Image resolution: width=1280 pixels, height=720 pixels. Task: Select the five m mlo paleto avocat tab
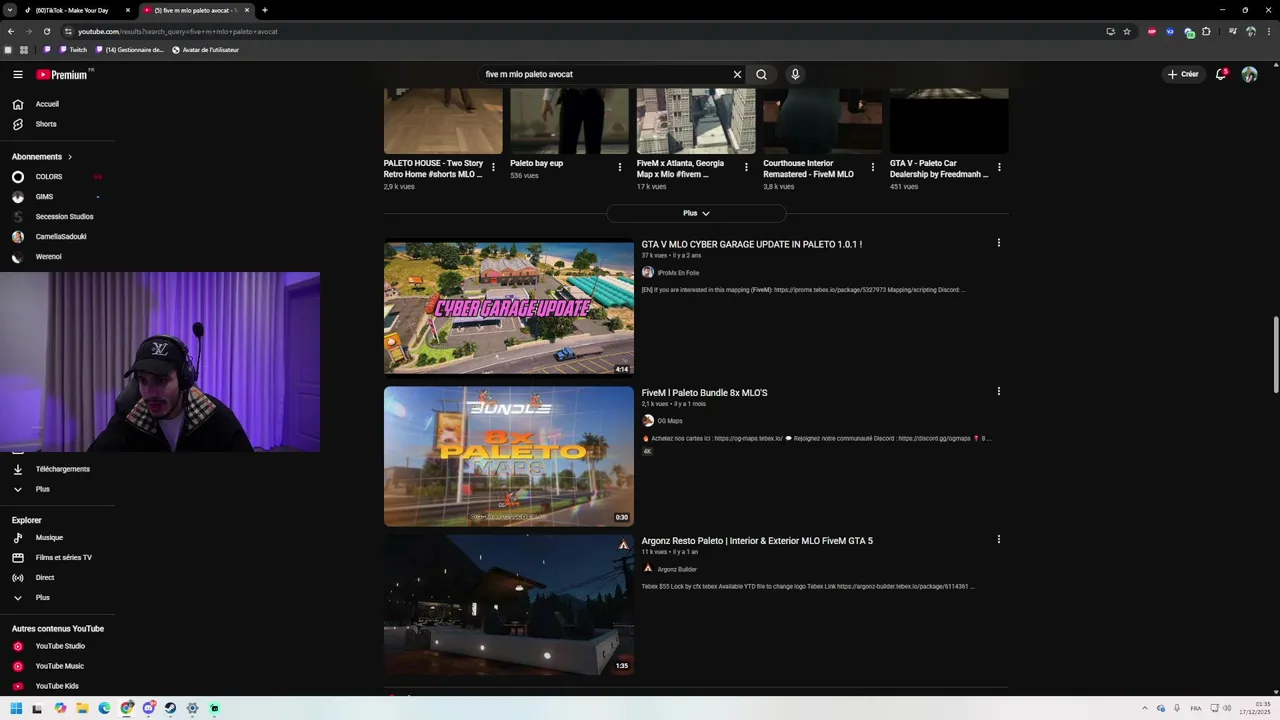(x=195, y=10)
